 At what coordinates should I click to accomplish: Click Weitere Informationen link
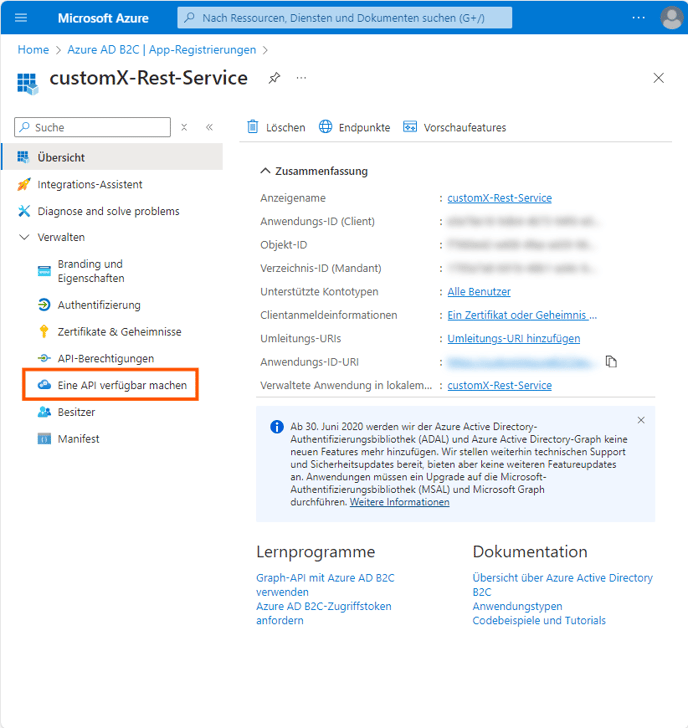[399, 502]
